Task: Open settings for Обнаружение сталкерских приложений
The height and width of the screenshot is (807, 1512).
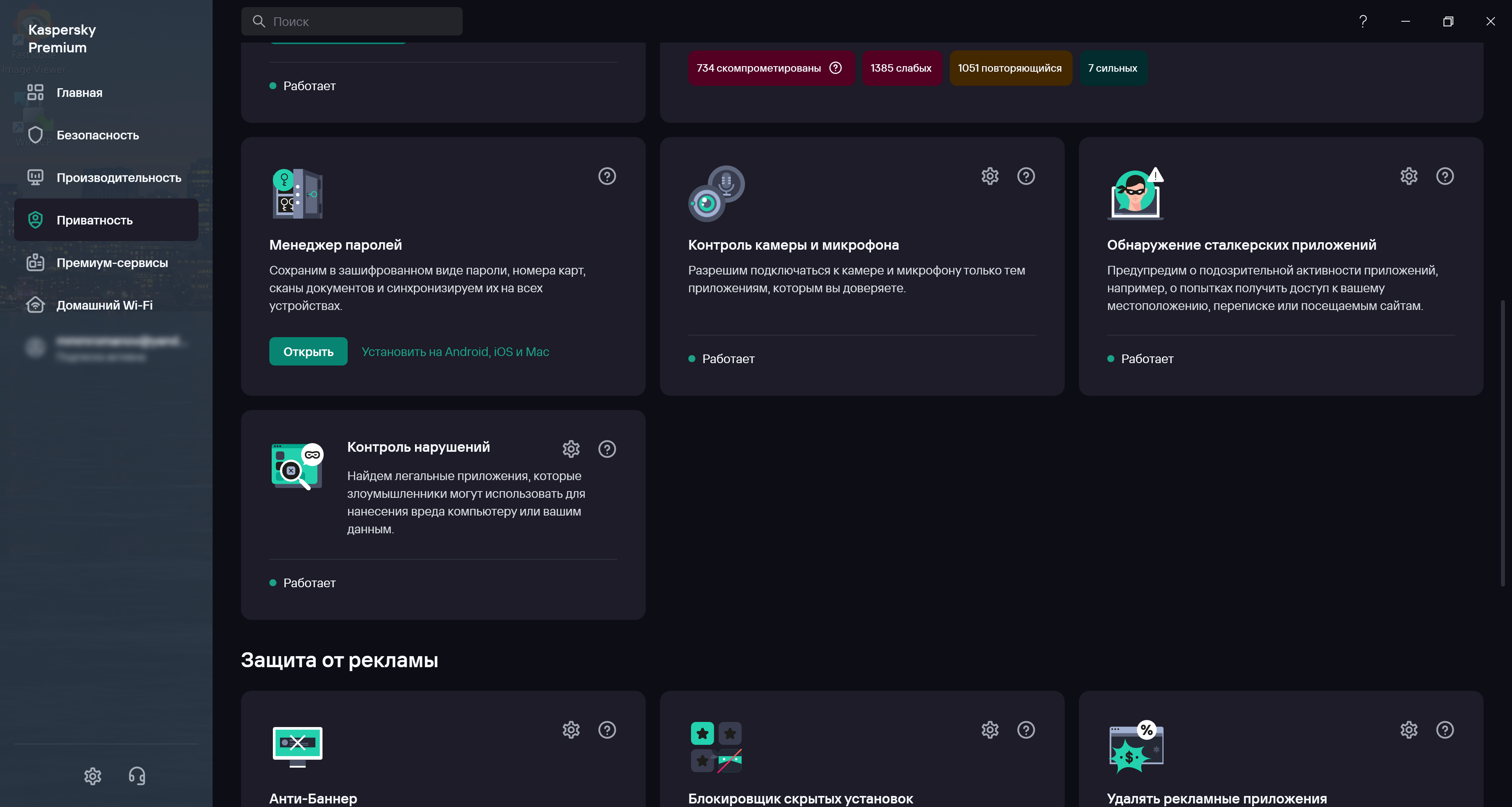Action: pyautogui.click(x=1409, y=176)
